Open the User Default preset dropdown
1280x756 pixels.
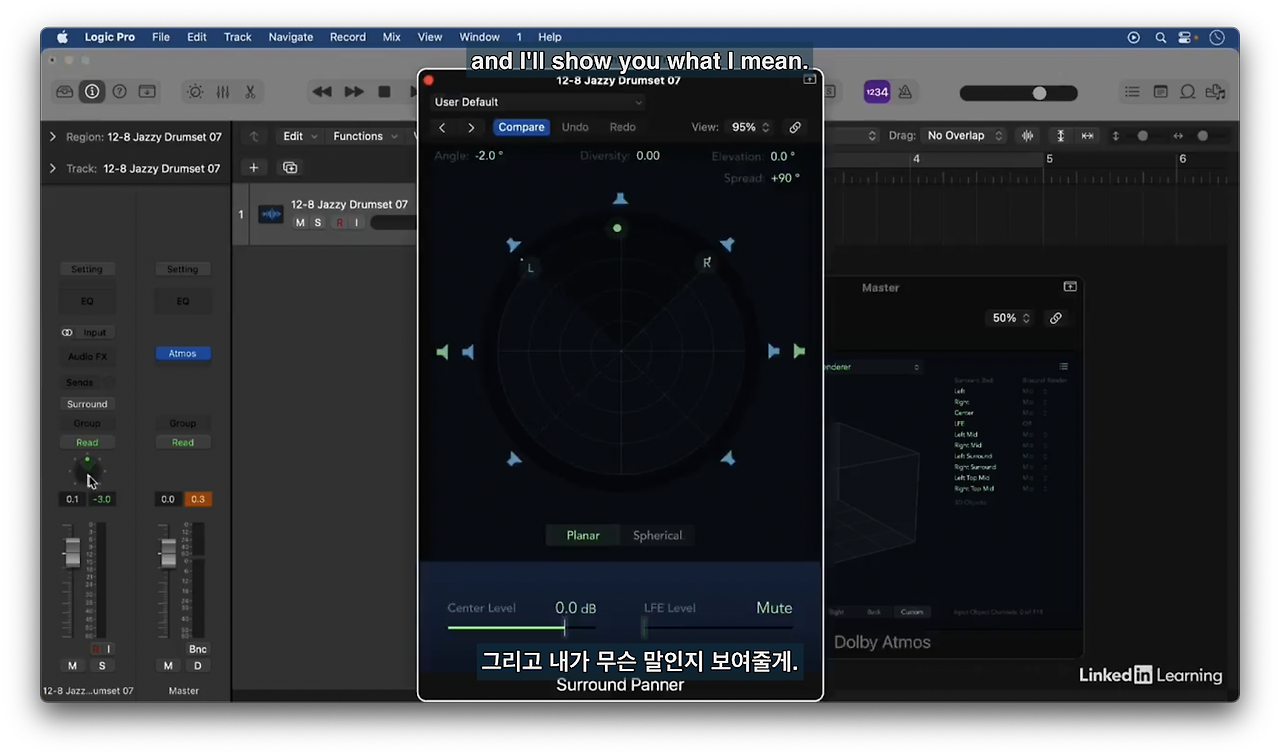point(538,102)
